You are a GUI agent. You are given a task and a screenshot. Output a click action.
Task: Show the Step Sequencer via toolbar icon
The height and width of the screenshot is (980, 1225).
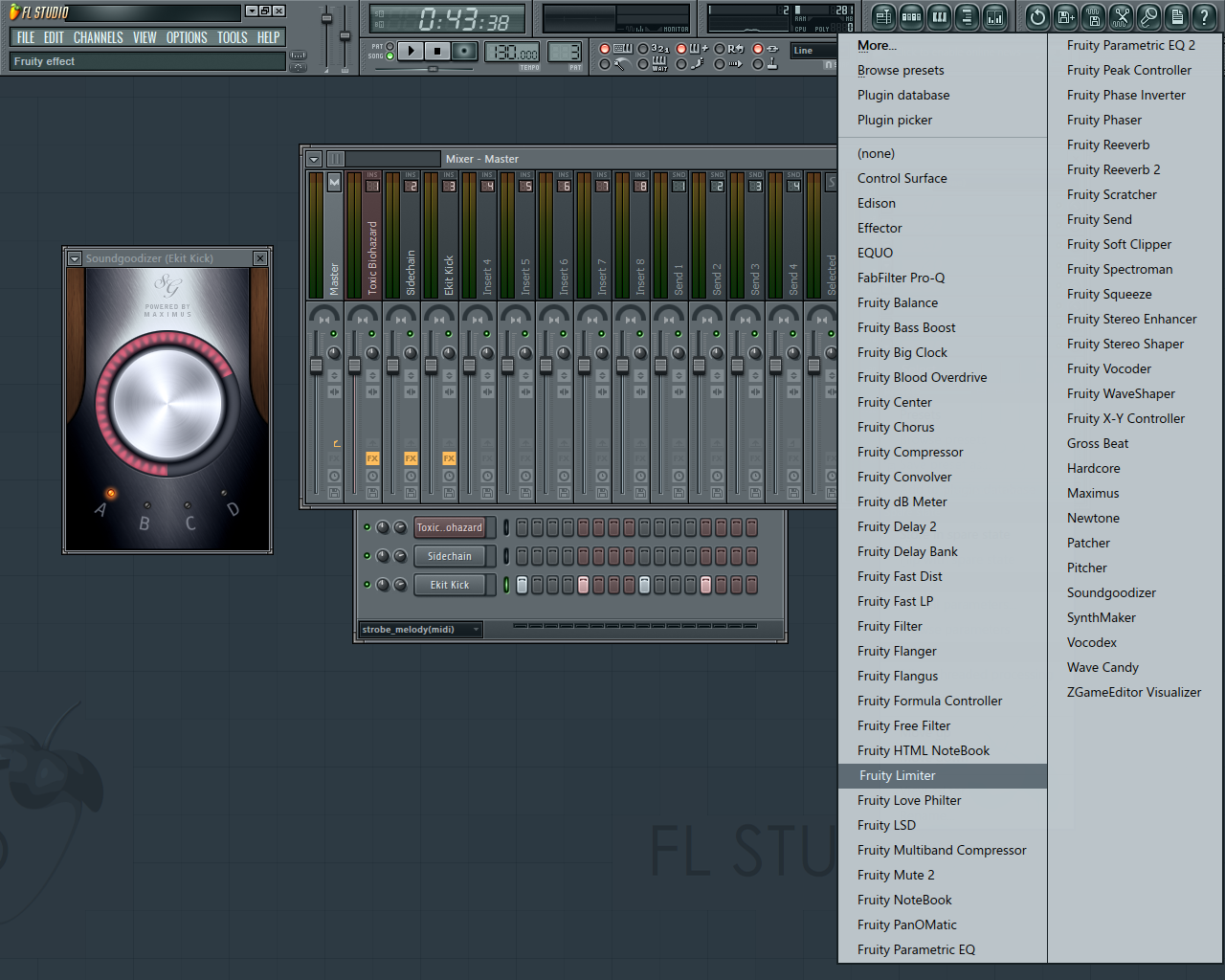[911, 16]
